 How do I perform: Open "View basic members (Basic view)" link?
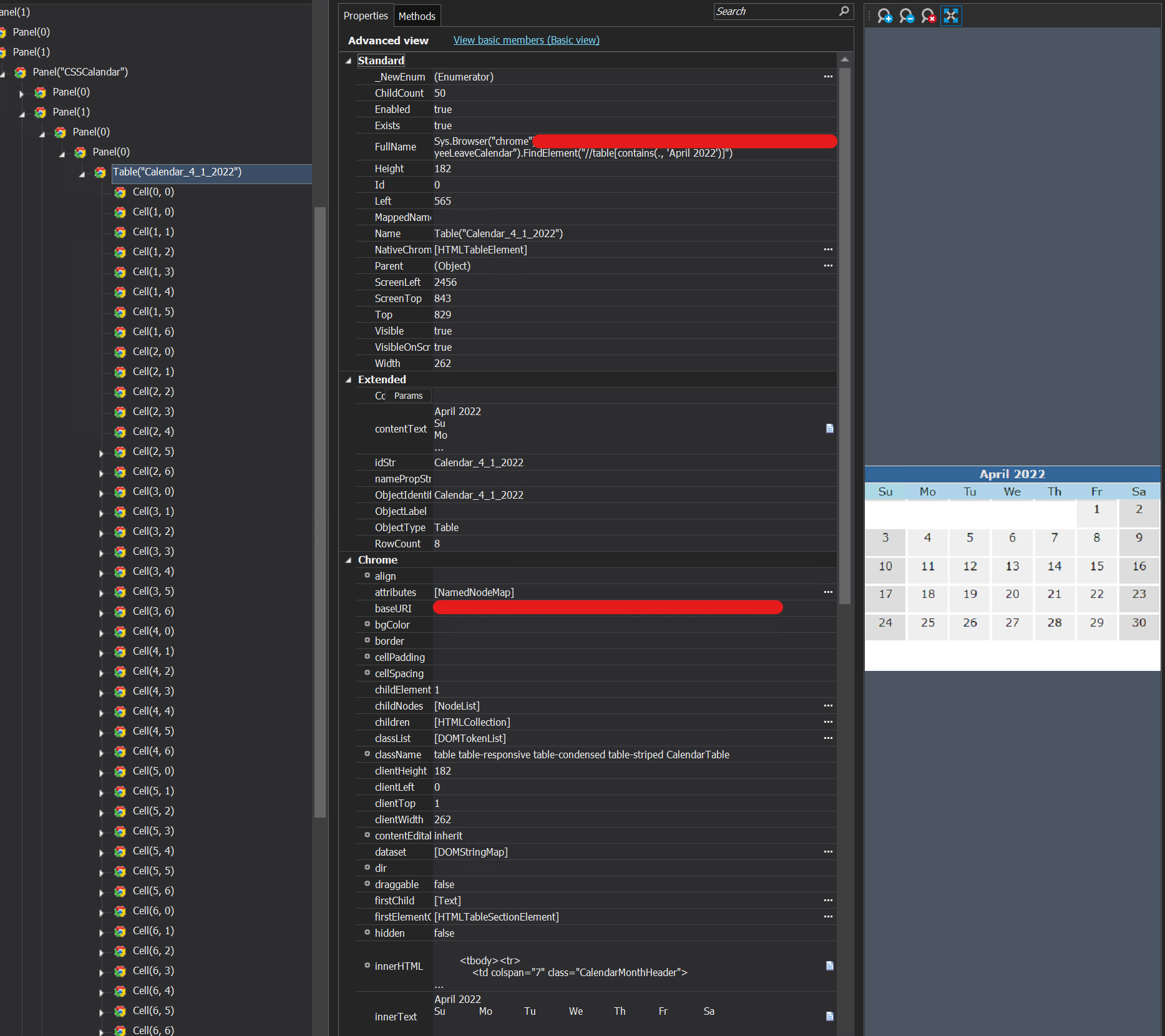pos(526,40)
